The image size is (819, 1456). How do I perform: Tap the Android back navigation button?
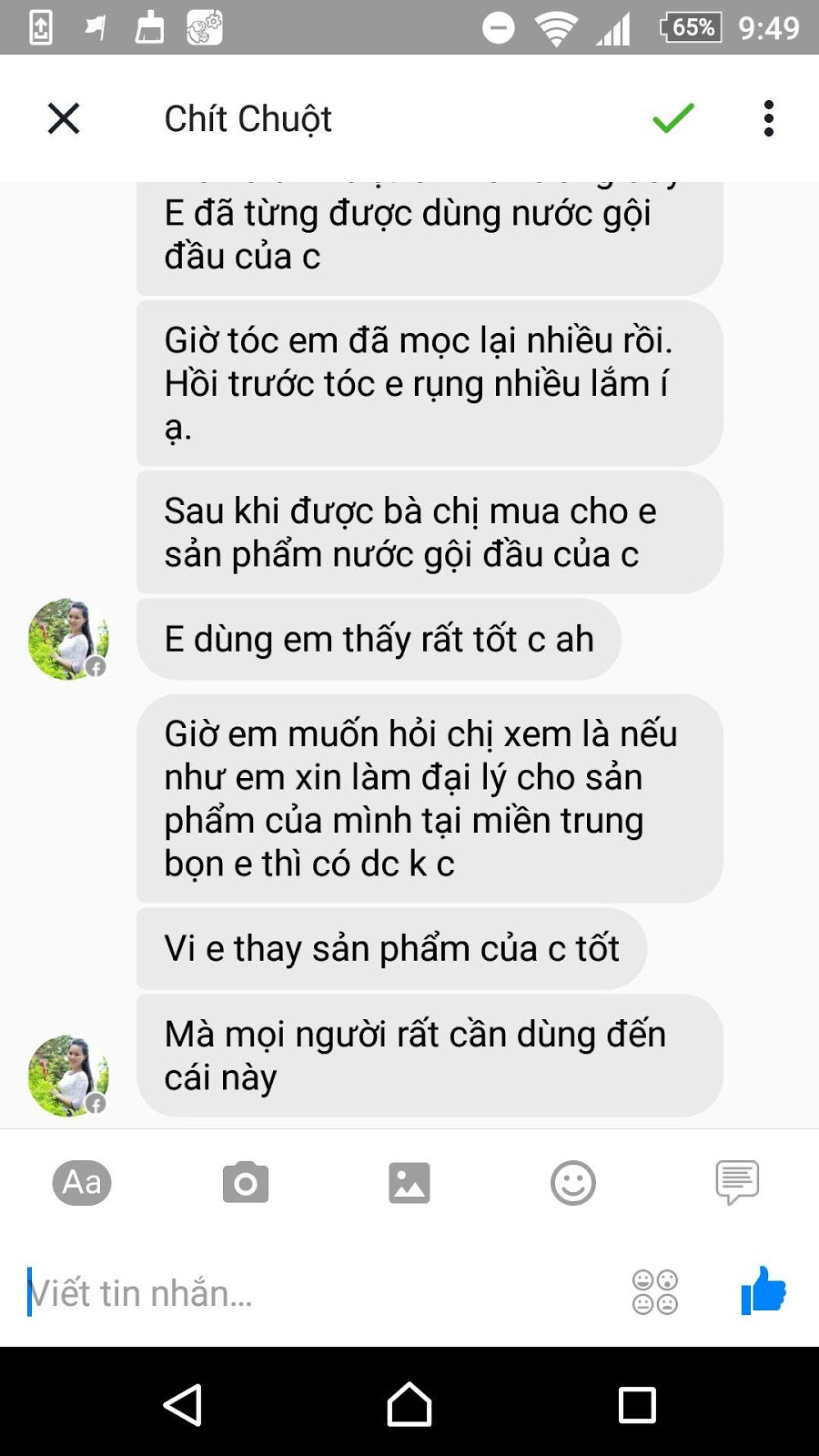pos(182,1404)
